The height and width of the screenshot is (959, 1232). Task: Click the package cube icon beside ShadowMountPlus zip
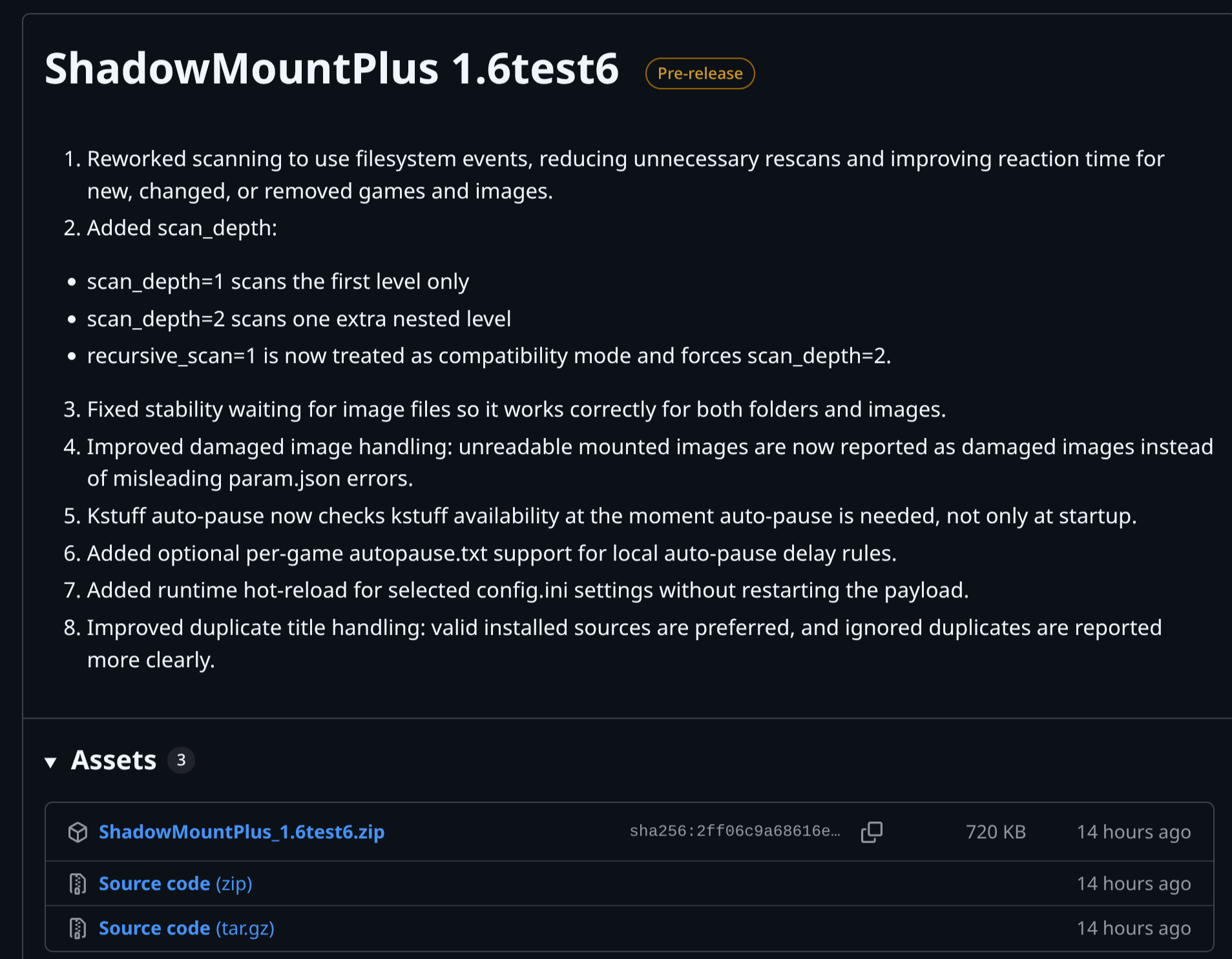coord(78,832)
